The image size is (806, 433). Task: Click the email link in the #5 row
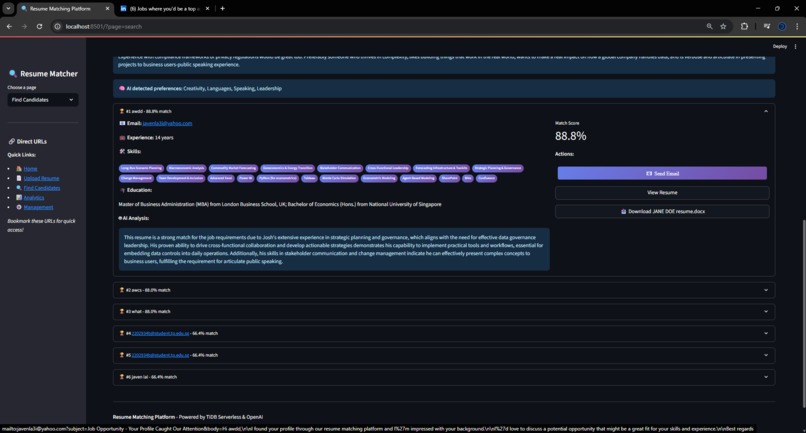coord(160,355)
